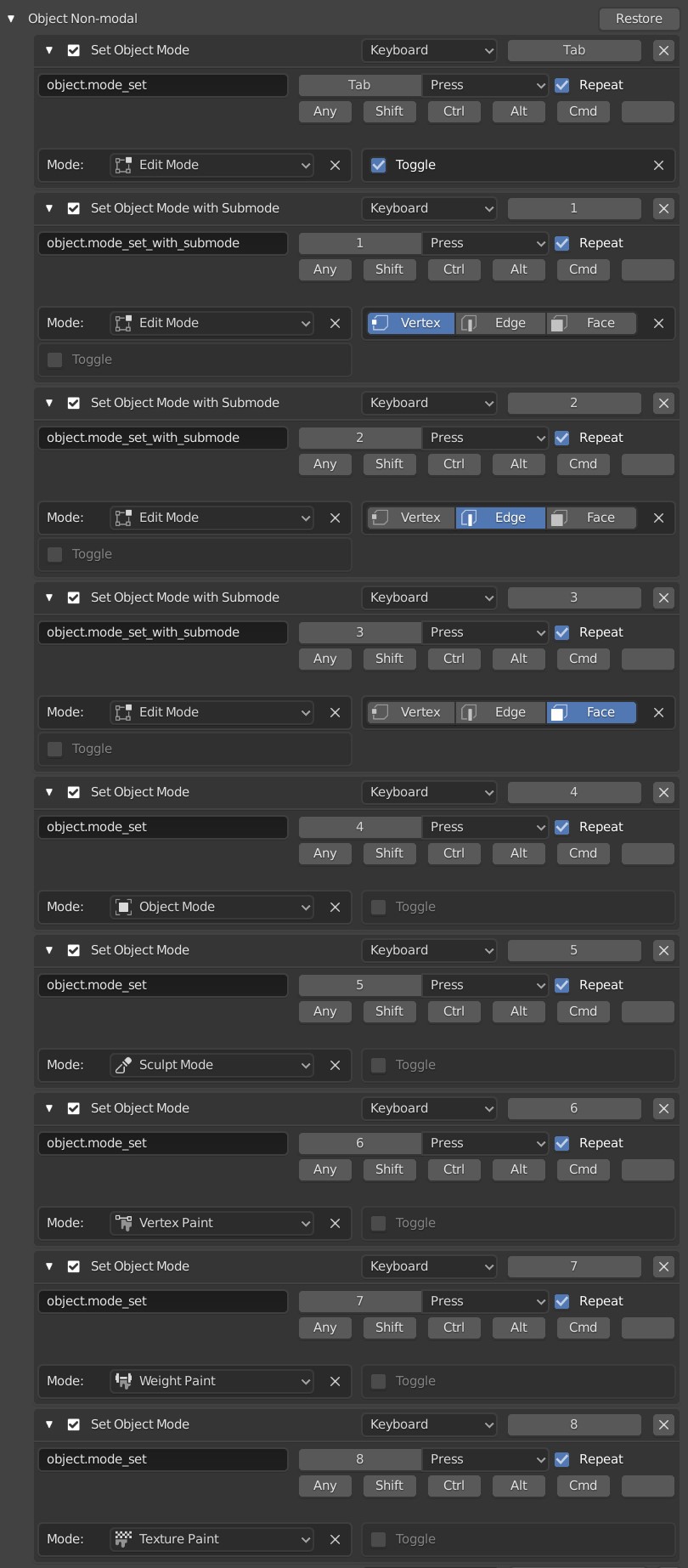Click the object.mode_set_with_submode field for key 3
This screenshot has height=1568, width=688.
[162, 632]
